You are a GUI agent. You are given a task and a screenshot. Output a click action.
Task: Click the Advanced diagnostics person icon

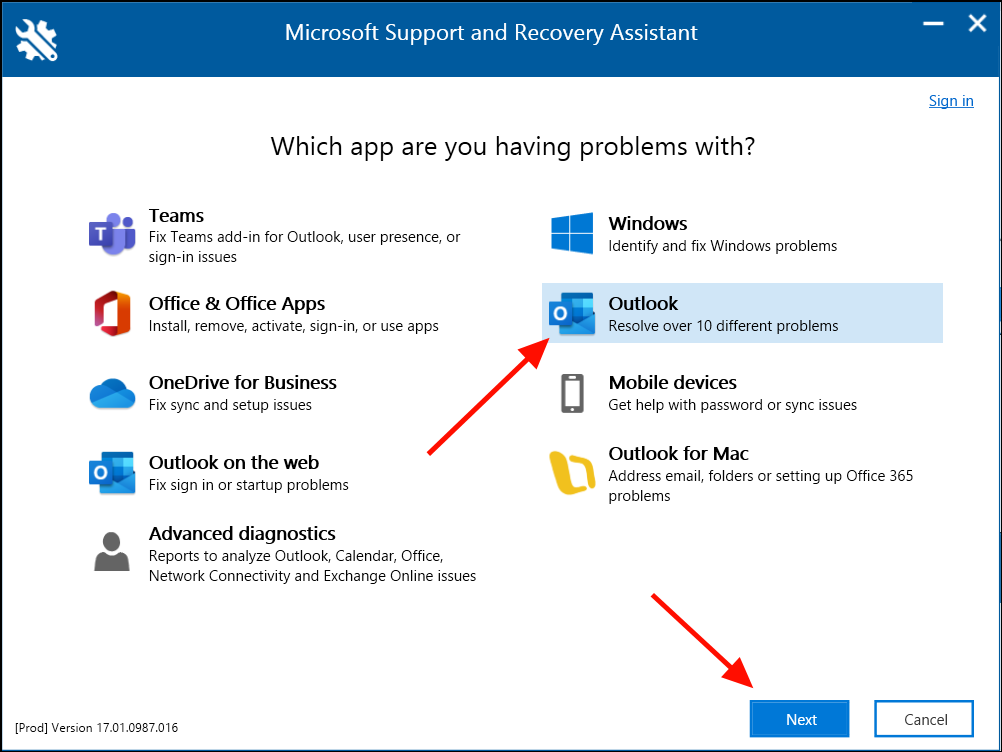(x=112, y=551)
